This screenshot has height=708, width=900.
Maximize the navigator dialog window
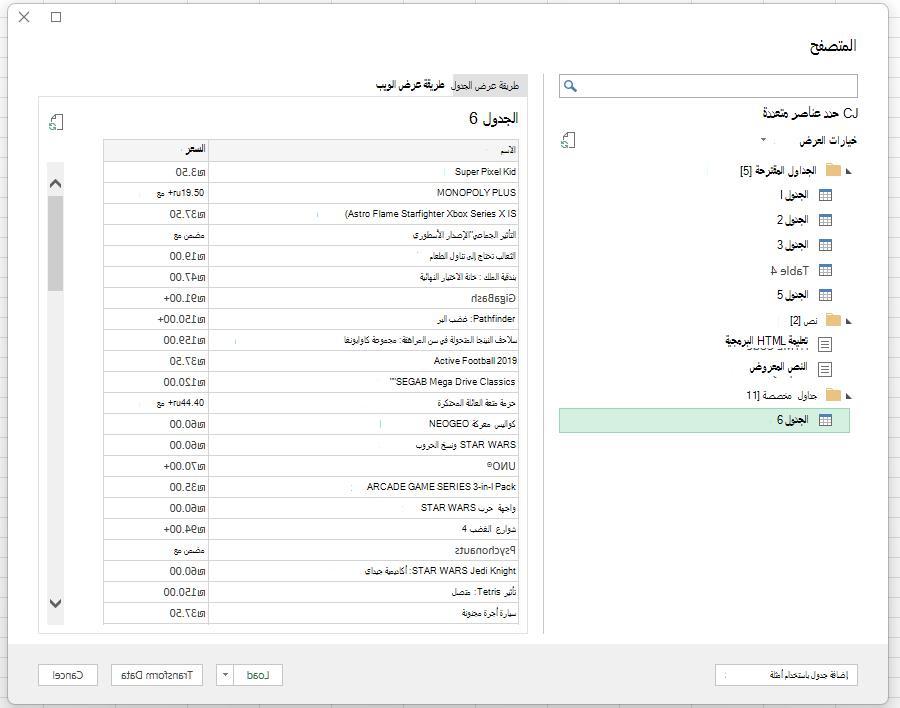click(x=56, y=17)
